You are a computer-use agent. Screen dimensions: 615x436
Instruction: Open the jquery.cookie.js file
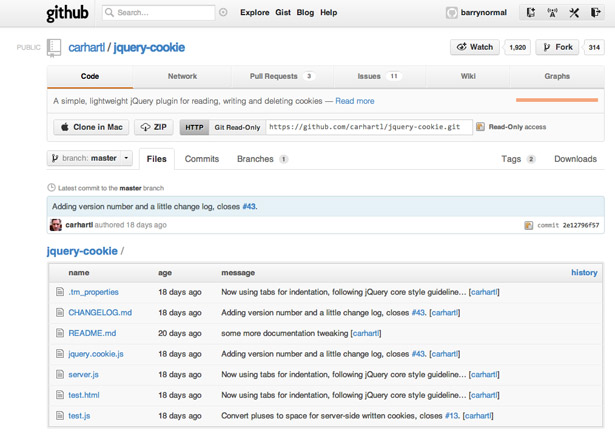(96, 354)
